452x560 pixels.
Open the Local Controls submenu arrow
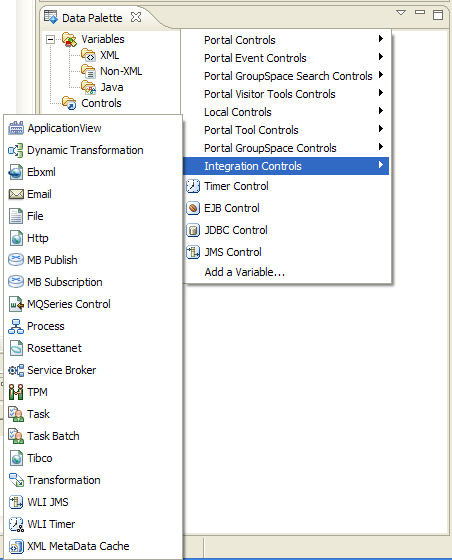coord(381,111)
